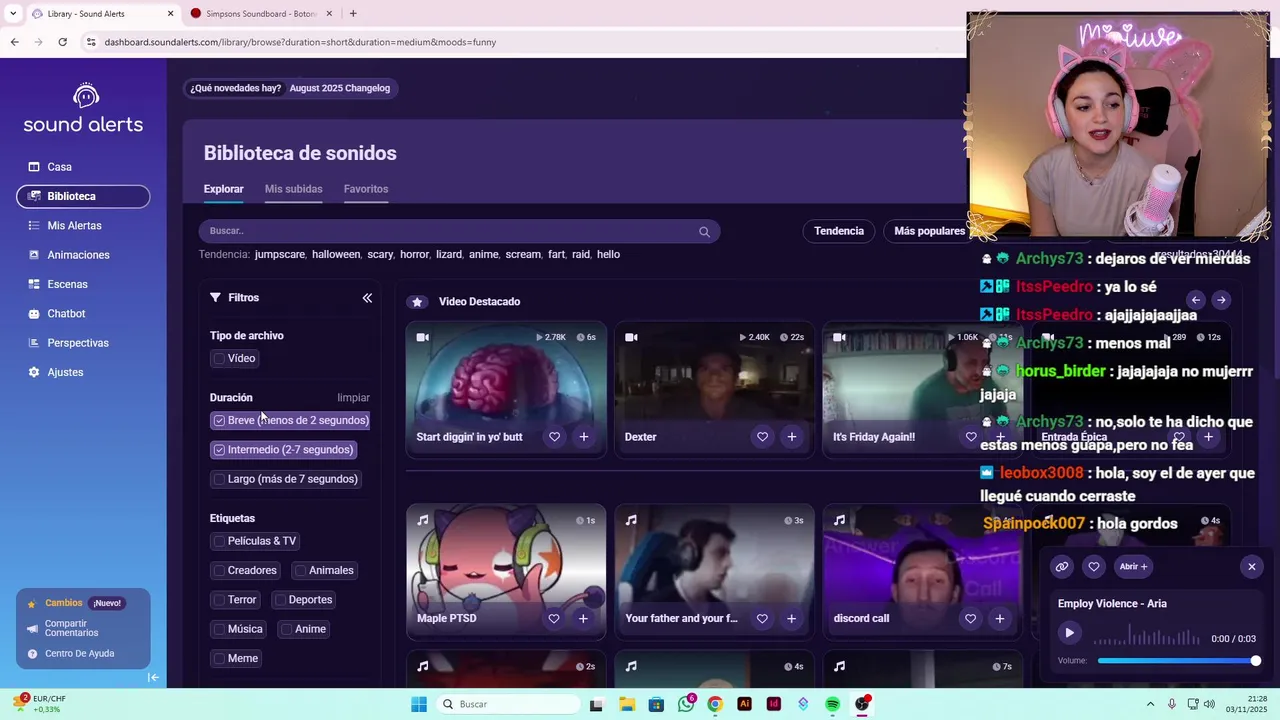Switch to Favoritos tab
The height and width of the screenshot is (720, 1280).
tap(366, 189)
